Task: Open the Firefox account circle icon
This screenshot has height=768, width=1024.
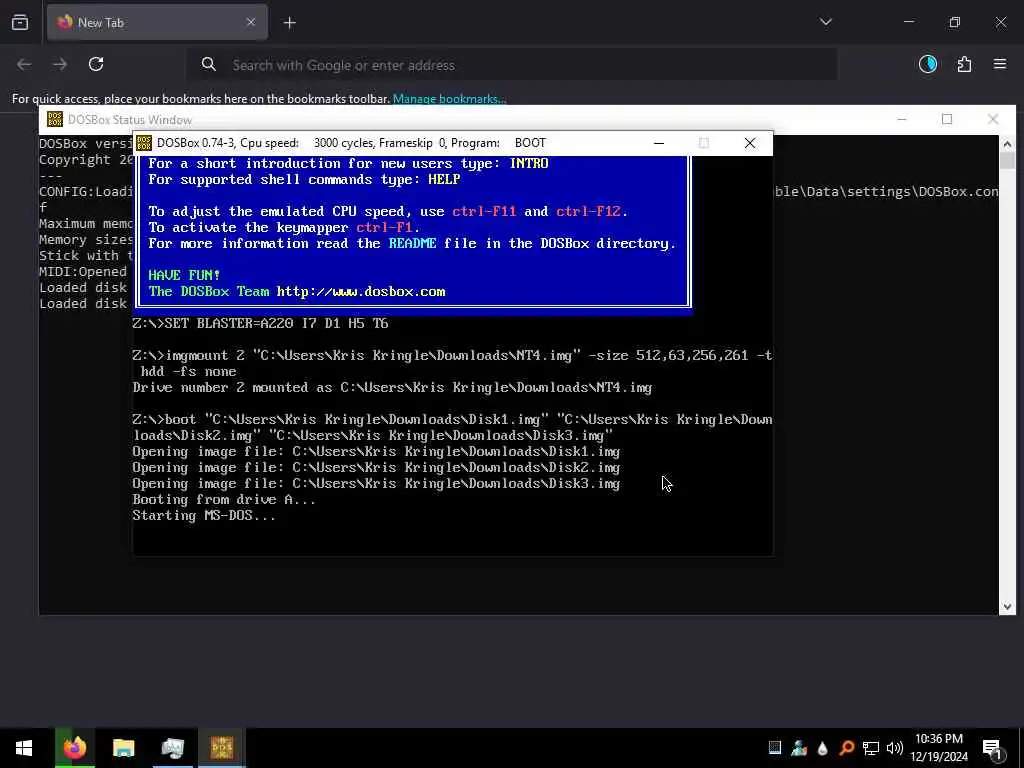Action: coord(928,64)
